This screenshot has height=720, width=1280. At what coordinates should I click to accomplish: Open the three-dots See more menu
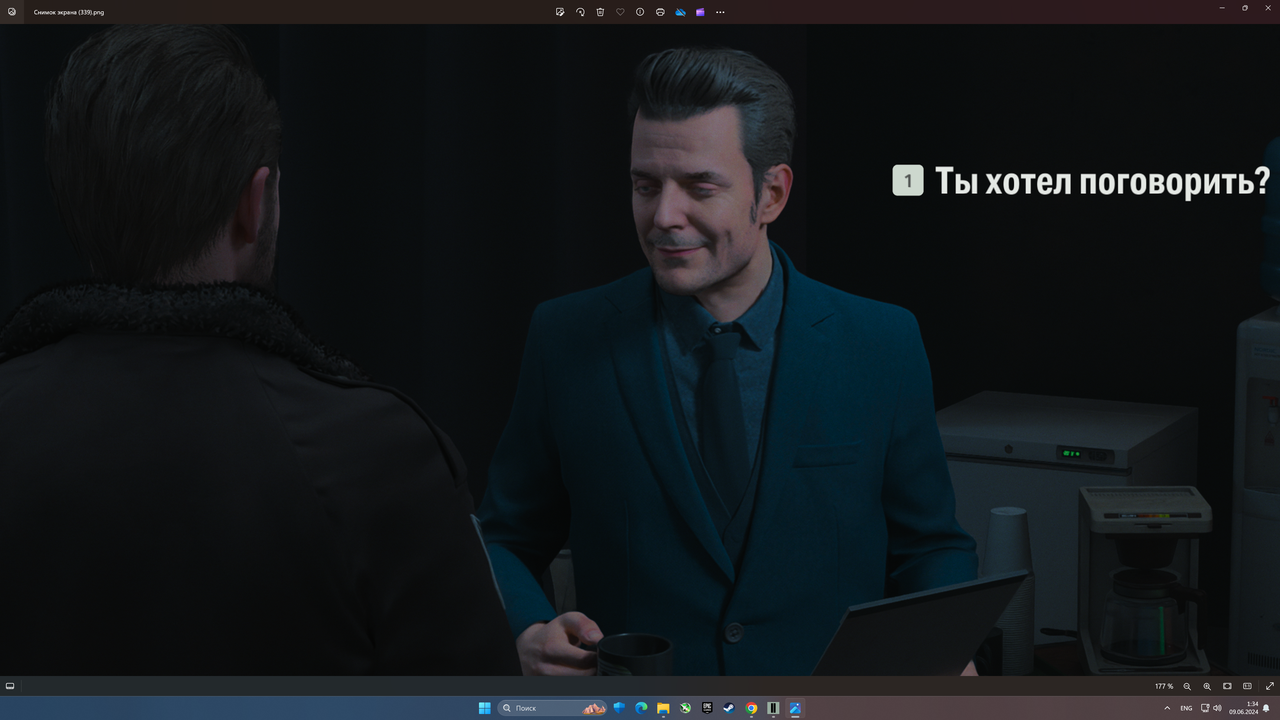[x=720, y=12]
